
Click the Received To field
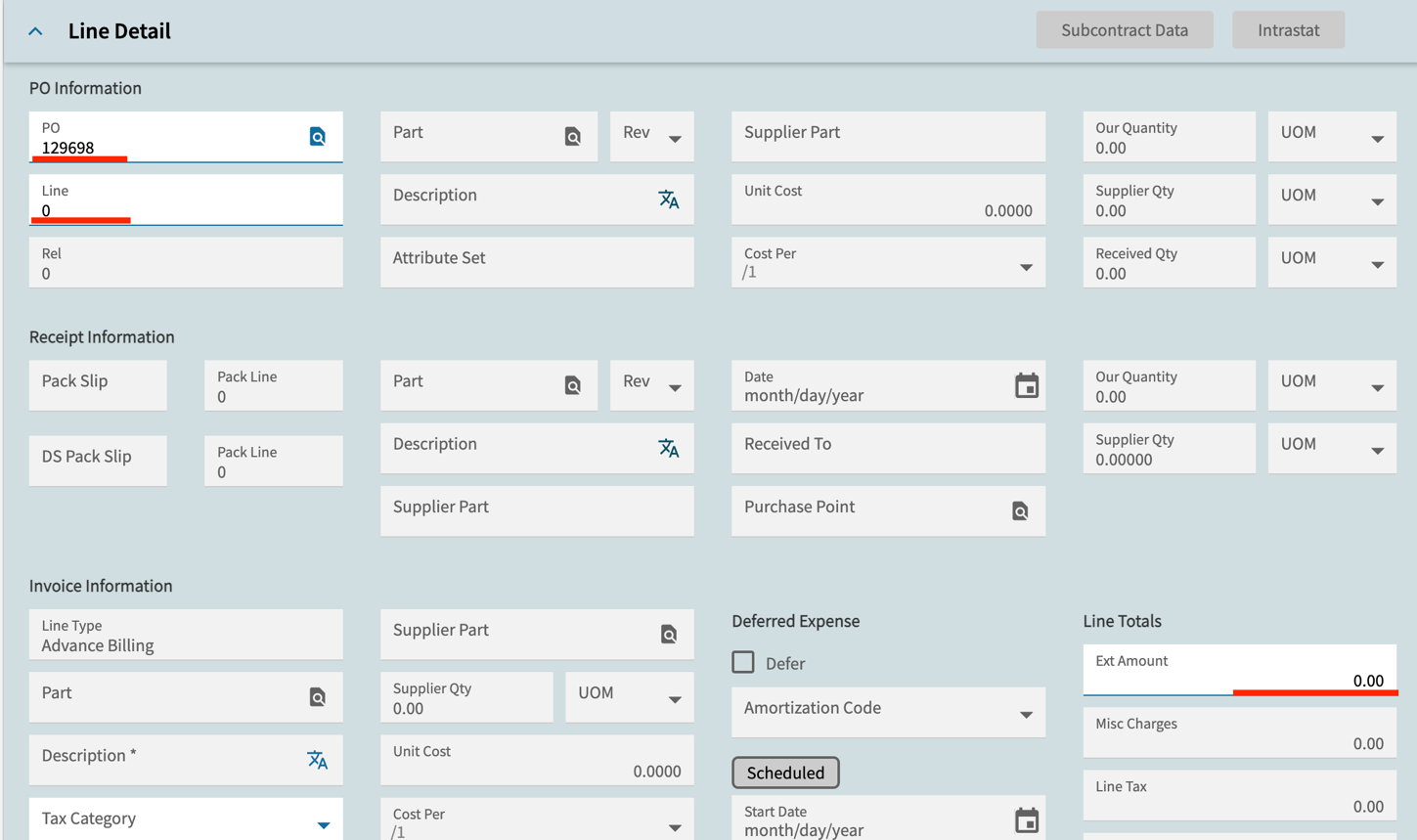(x=888, y=448)
